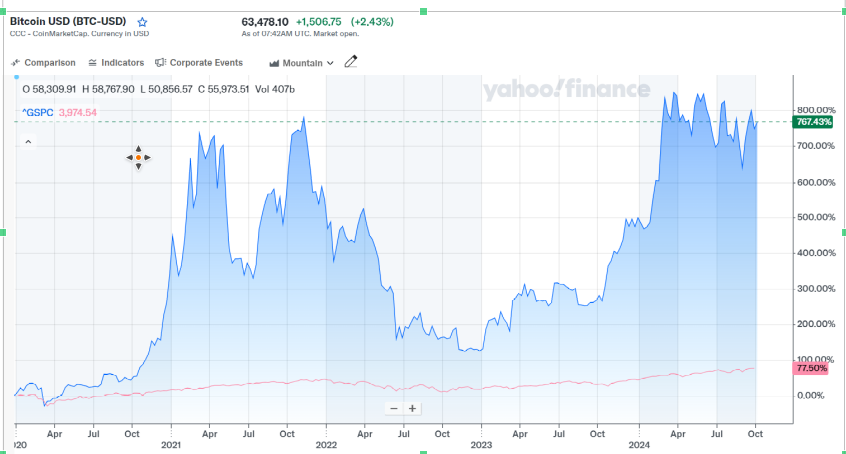Open the Mountain chart type dropdown
Viewport: 846px width, 454px height.
click(302, 63)
